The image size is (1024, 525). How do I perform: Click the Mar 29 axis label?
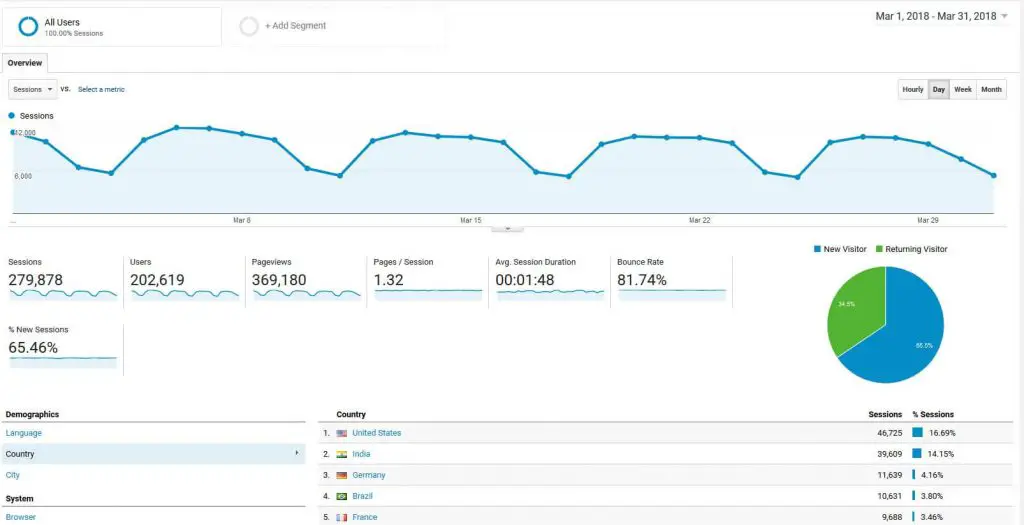928,221
